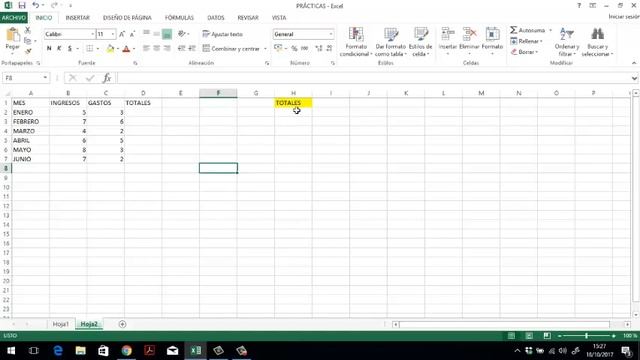Apply the red font color A
Viewport: 640px width, 360px height.
[x=126, y=49]
